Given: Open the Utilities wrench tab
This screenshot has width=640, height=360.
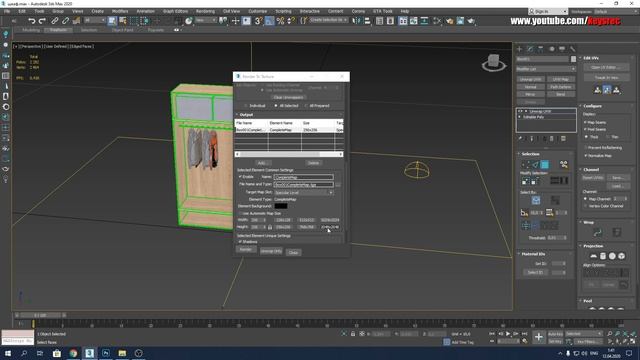Looking at the screenshot, I should (x=573, y=49).
